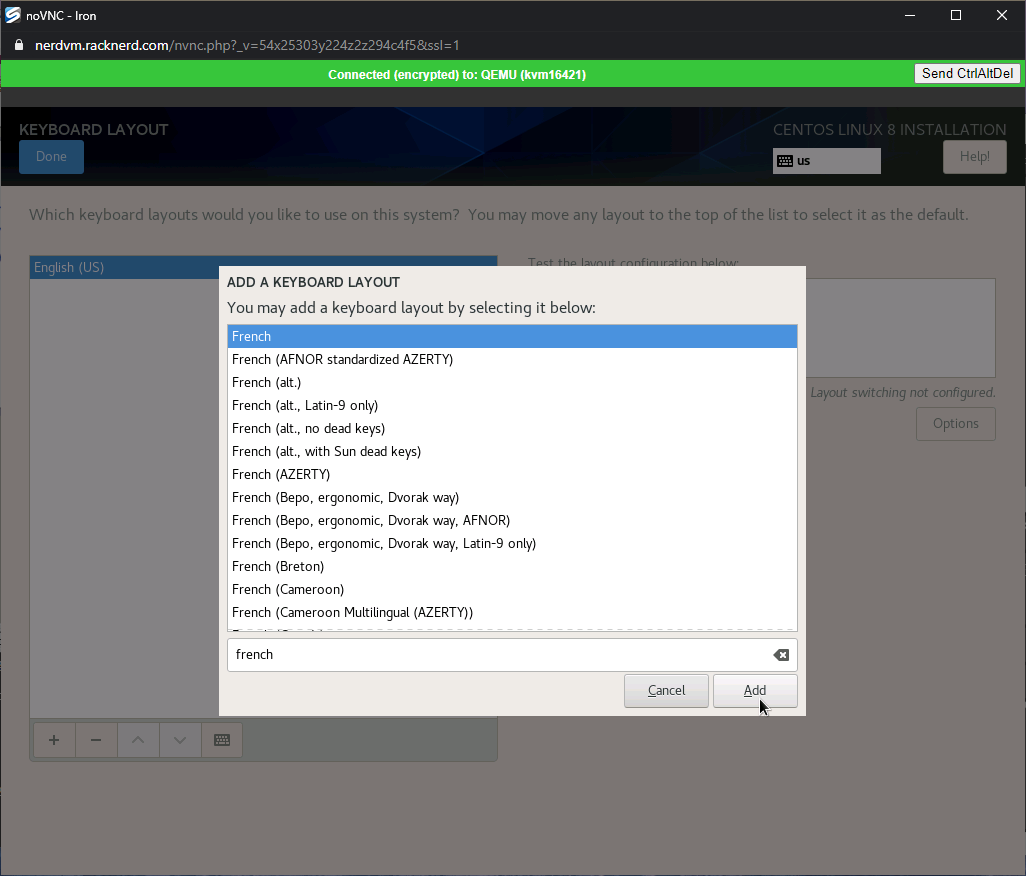Click the minus icon to remove a layout

(x=96, y=740)
